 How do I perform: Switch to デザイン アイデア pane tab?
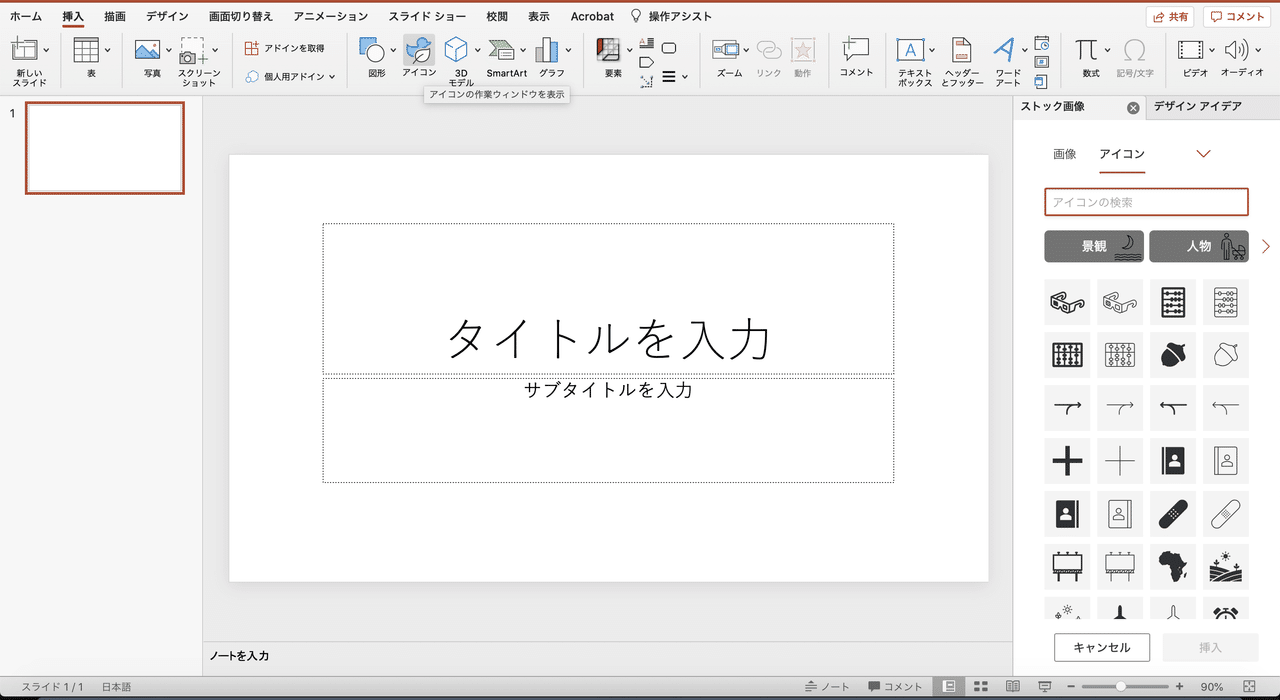(1197, 106)
